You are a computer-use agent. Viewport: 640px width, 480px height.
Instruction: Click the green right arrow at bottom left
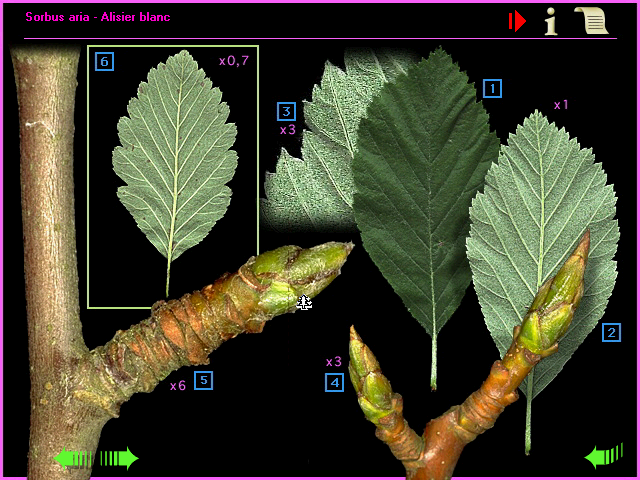pos(120,458)
